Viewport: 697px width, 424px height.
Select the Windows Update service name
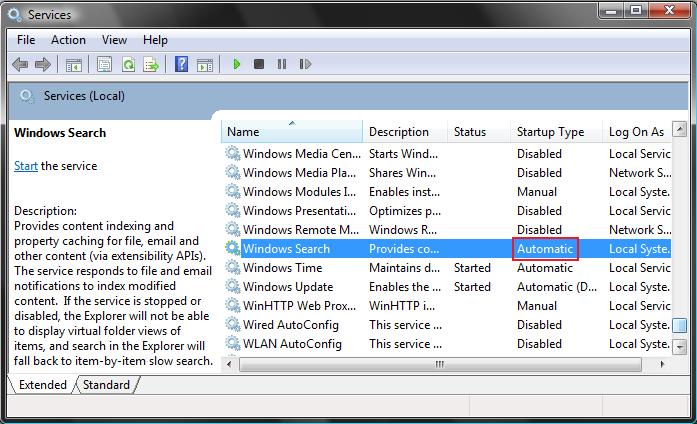pyautogui.click(x=288, y=287)
